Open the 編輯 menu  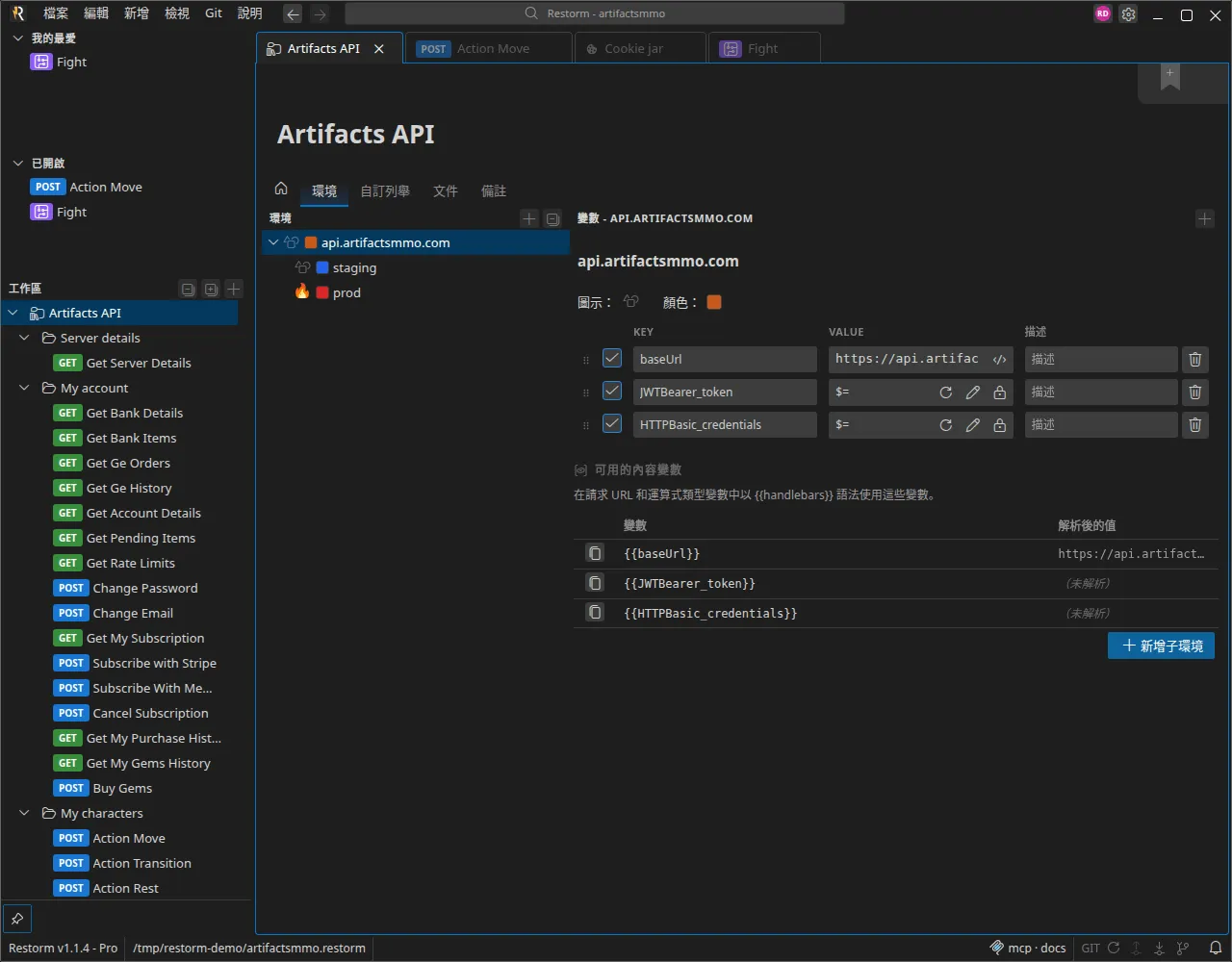point(96,13)
